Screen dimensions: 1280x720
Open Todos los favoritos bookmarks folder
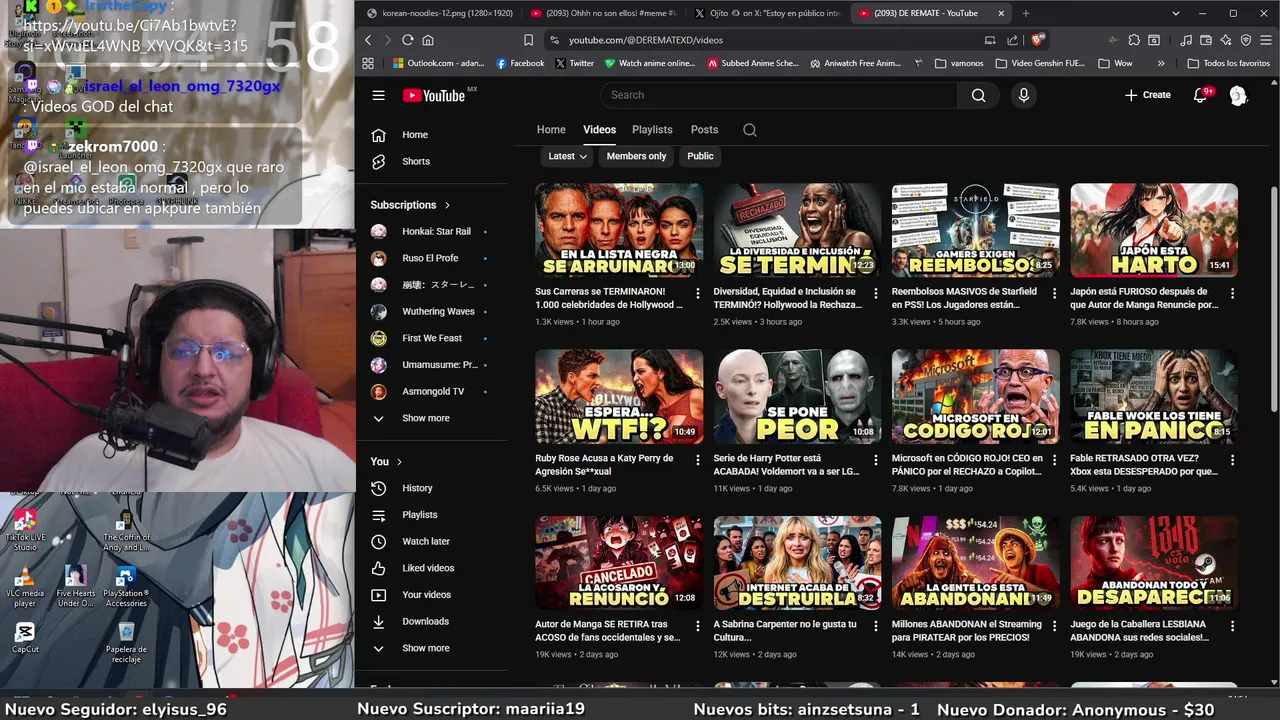click(1228, 63)
